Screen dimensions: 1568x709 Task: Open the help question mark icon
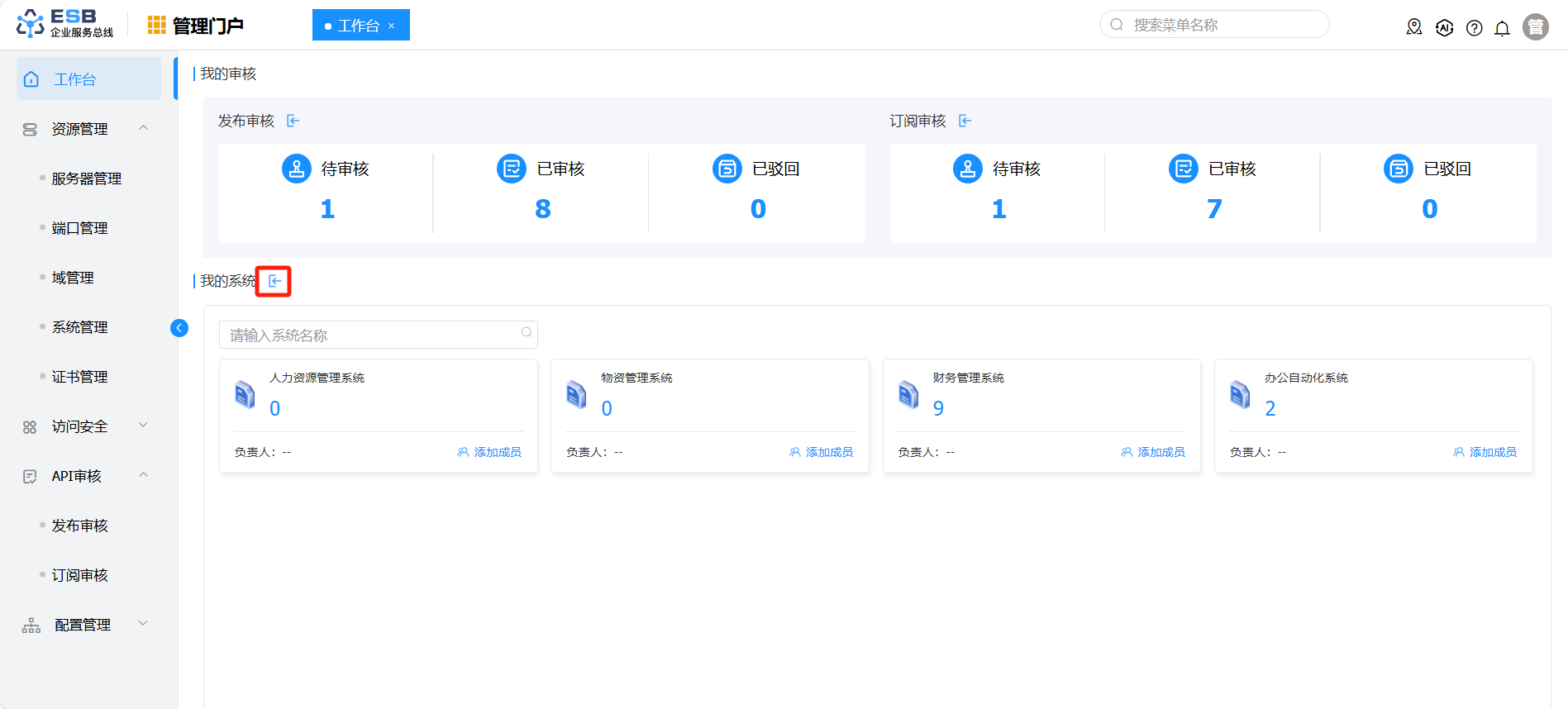point(1474,28)
